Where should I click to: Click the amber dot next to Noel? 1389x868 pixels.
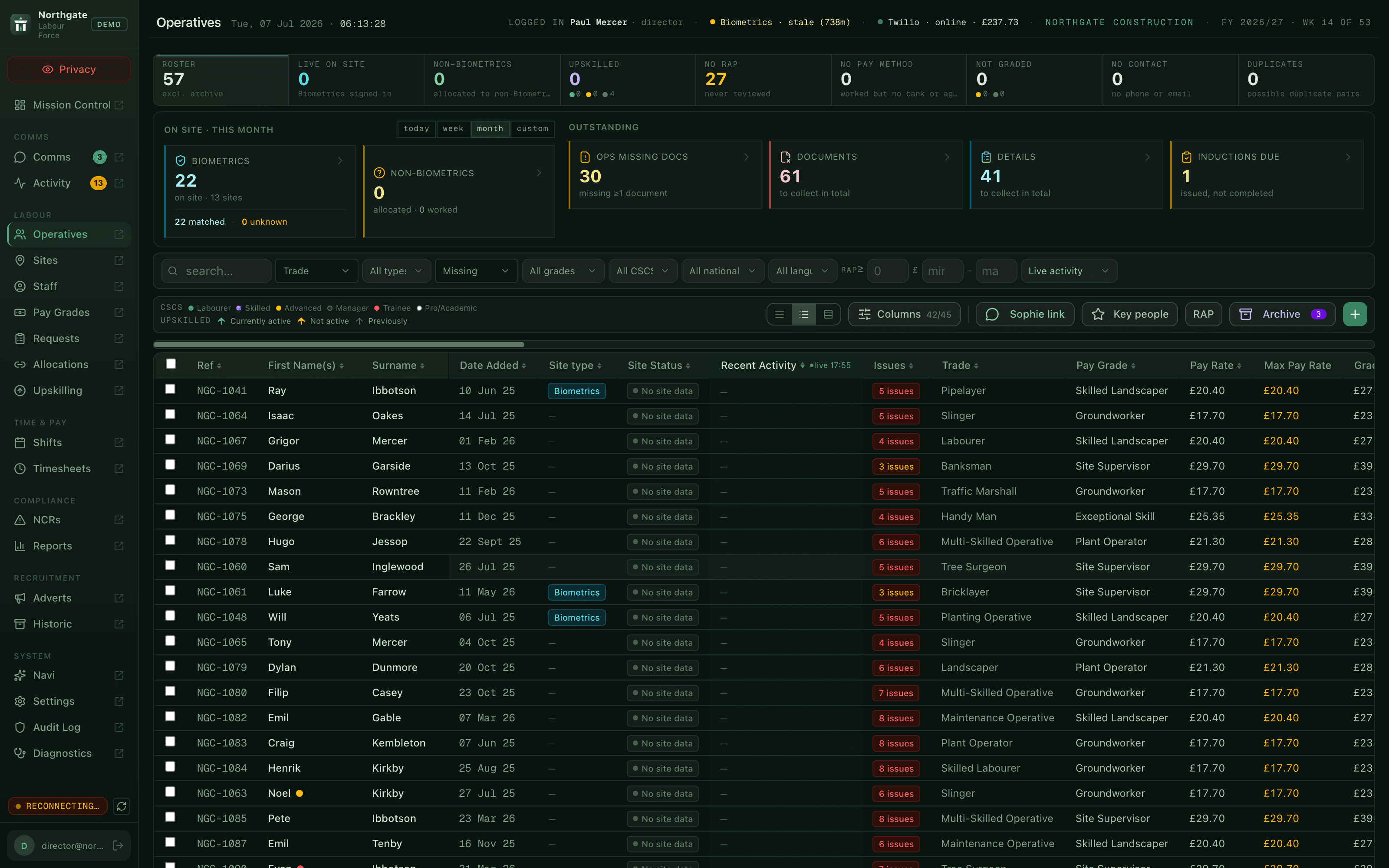click(300, 793)
